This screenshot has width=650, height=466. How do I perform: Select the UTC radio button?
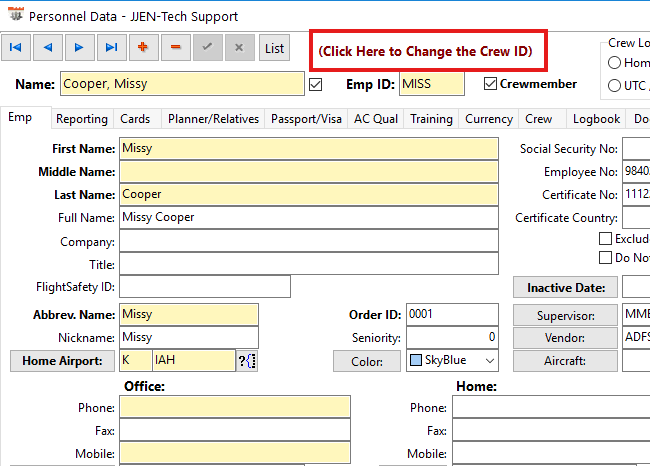(615, 86)
